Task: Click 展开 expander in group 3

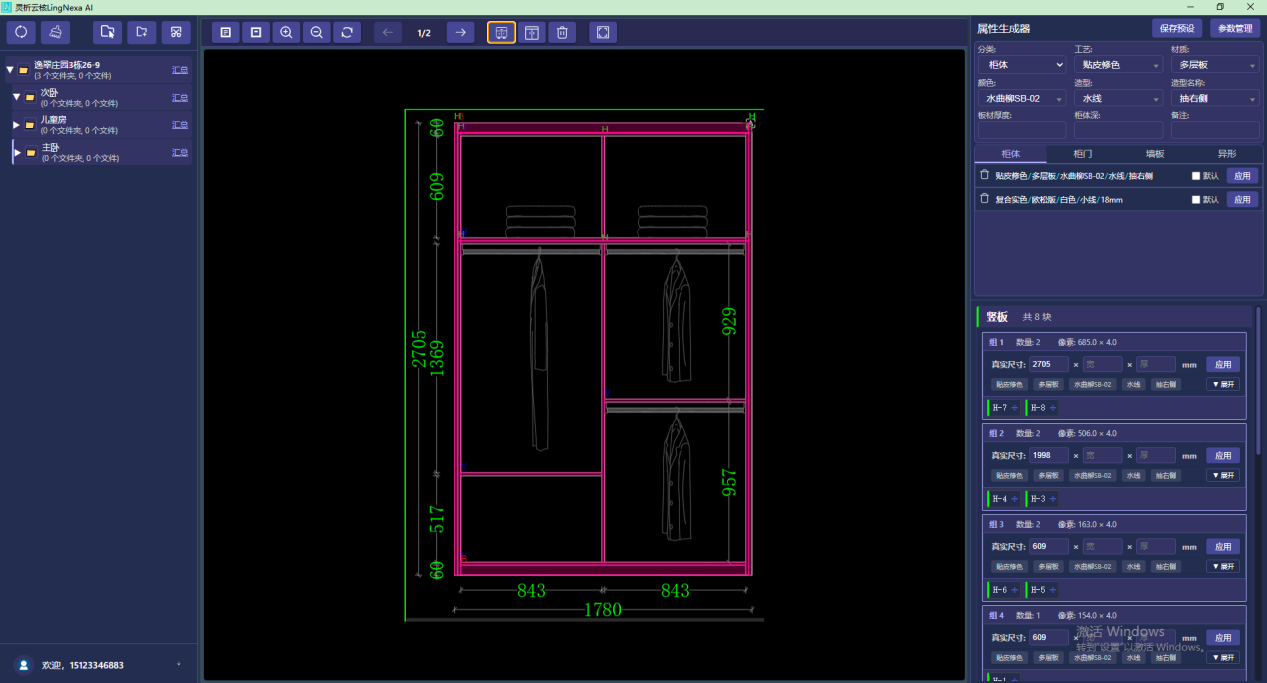Action: coord(1223,566)
